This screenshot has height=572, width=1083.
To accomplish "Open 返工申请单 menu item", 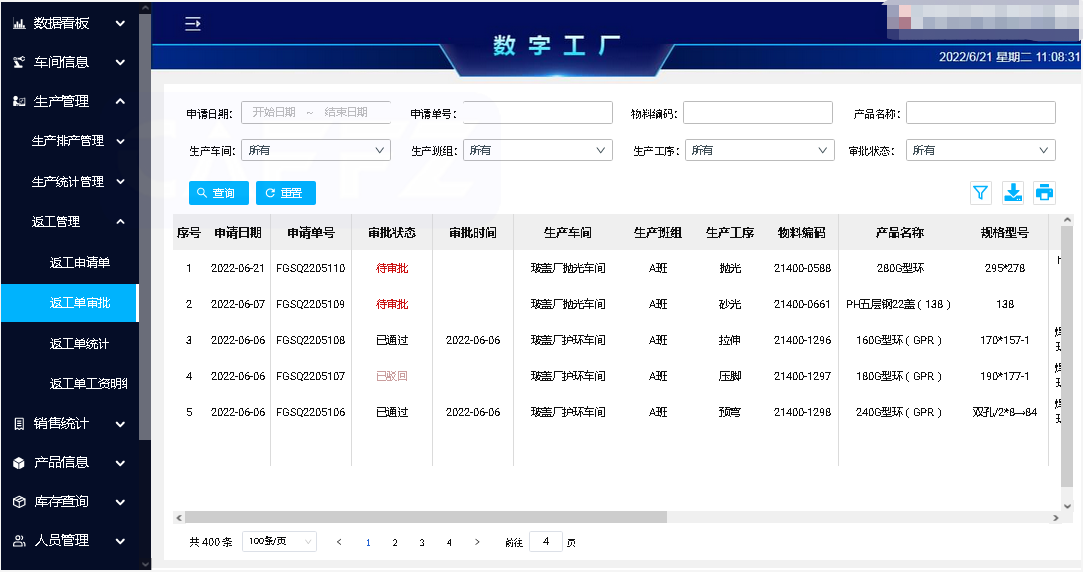I will (x=80, y=262).
